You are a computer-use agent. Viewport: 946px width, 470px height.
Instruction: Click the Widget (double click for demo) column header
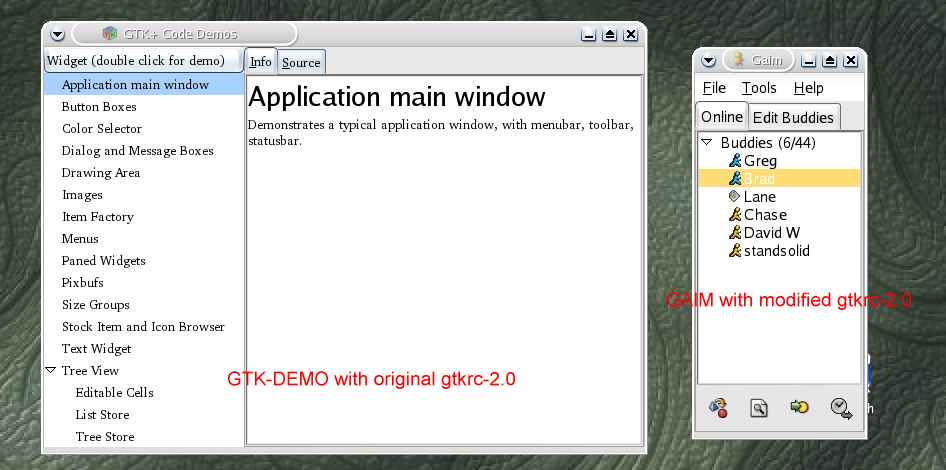pyautogui.click(x=144, y=61)
